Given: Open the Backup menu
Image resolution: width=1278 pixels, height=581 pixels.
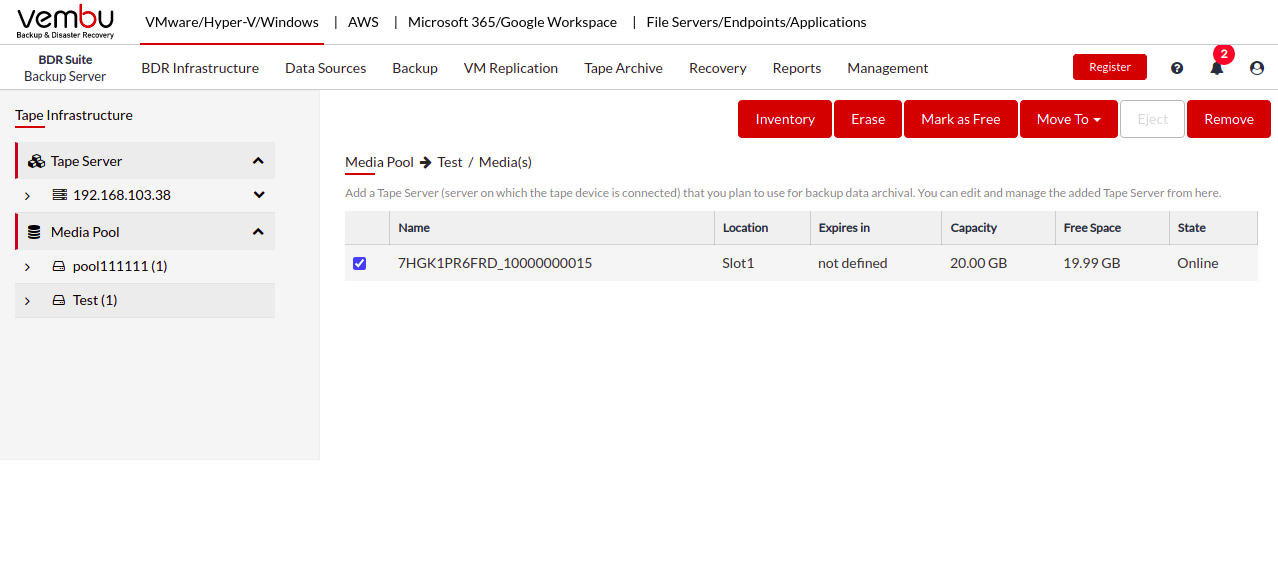Looking at the screenshot, I should point(415,68).
